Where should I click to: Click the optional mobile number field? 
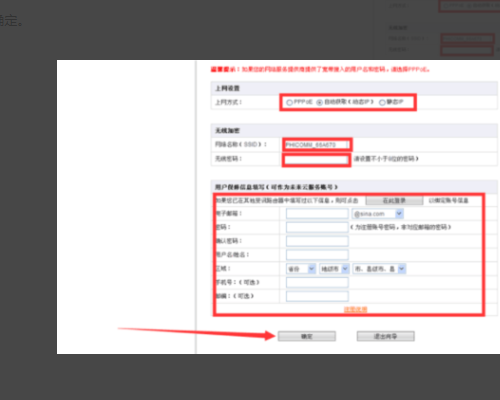coord(317,283)
